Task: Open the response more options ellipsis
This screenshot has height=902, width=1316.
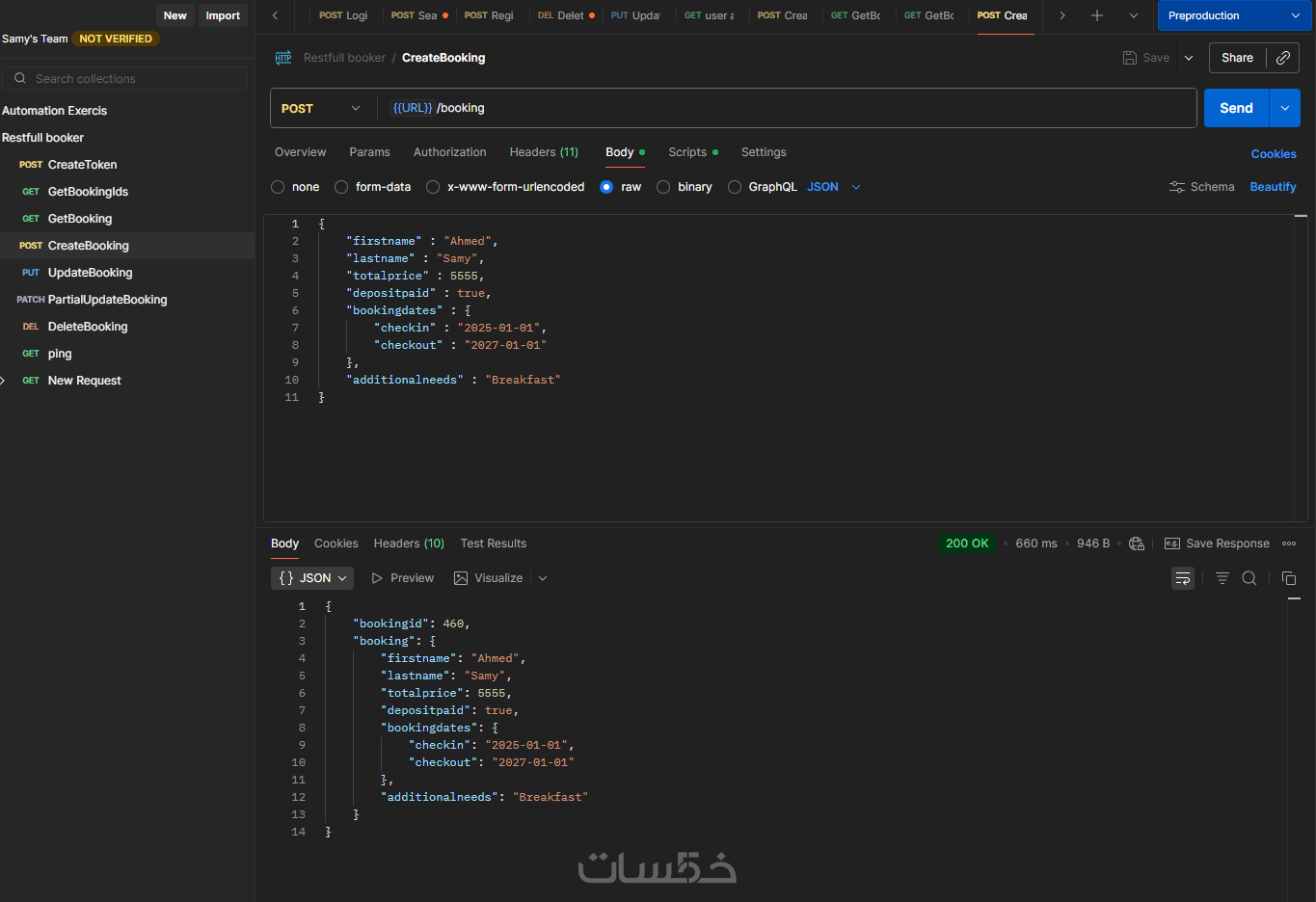Action: [x=1289, y=544]
